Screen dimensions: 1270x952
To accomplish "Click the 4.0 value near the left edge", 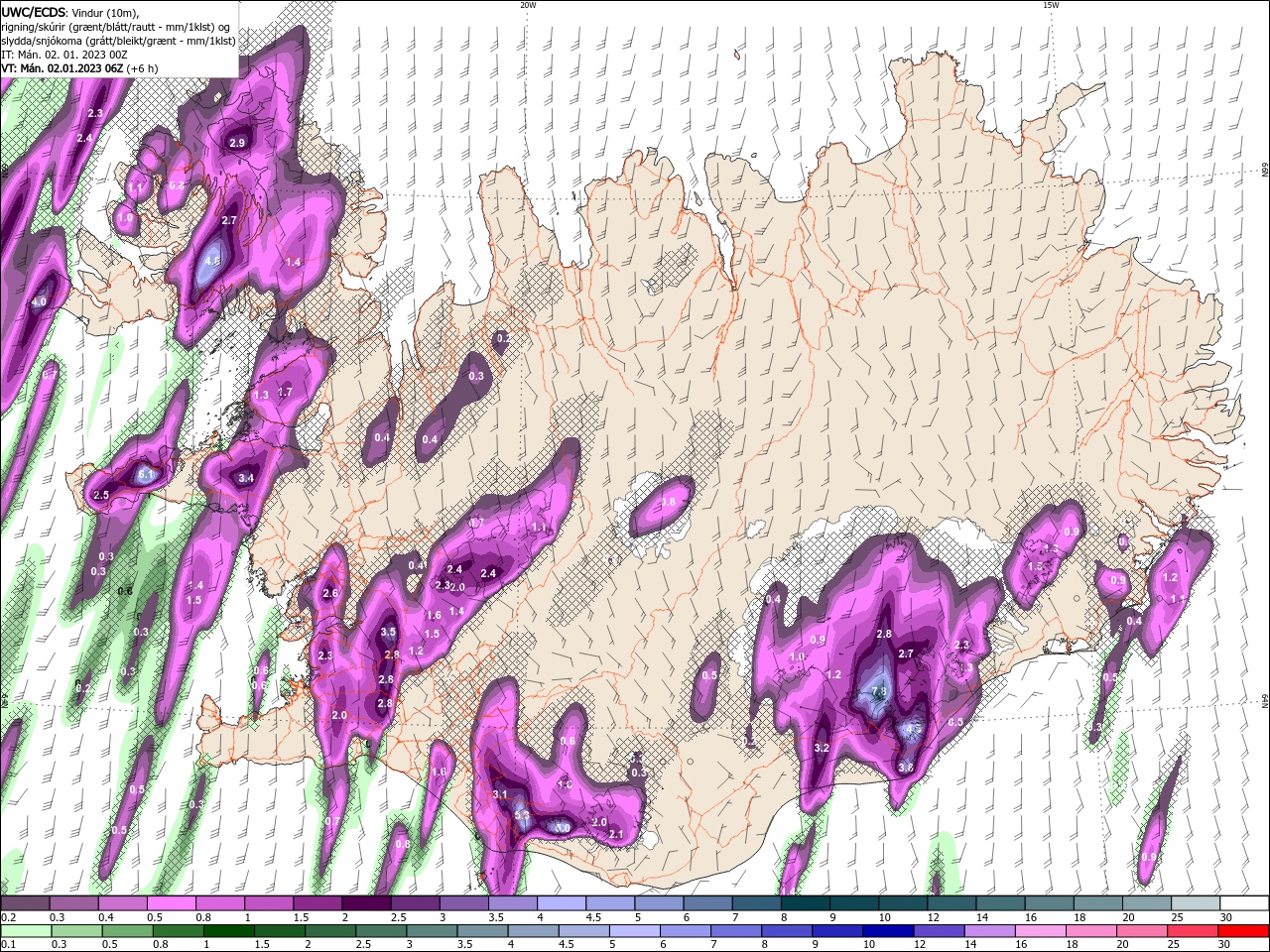I will pos(40,301).
